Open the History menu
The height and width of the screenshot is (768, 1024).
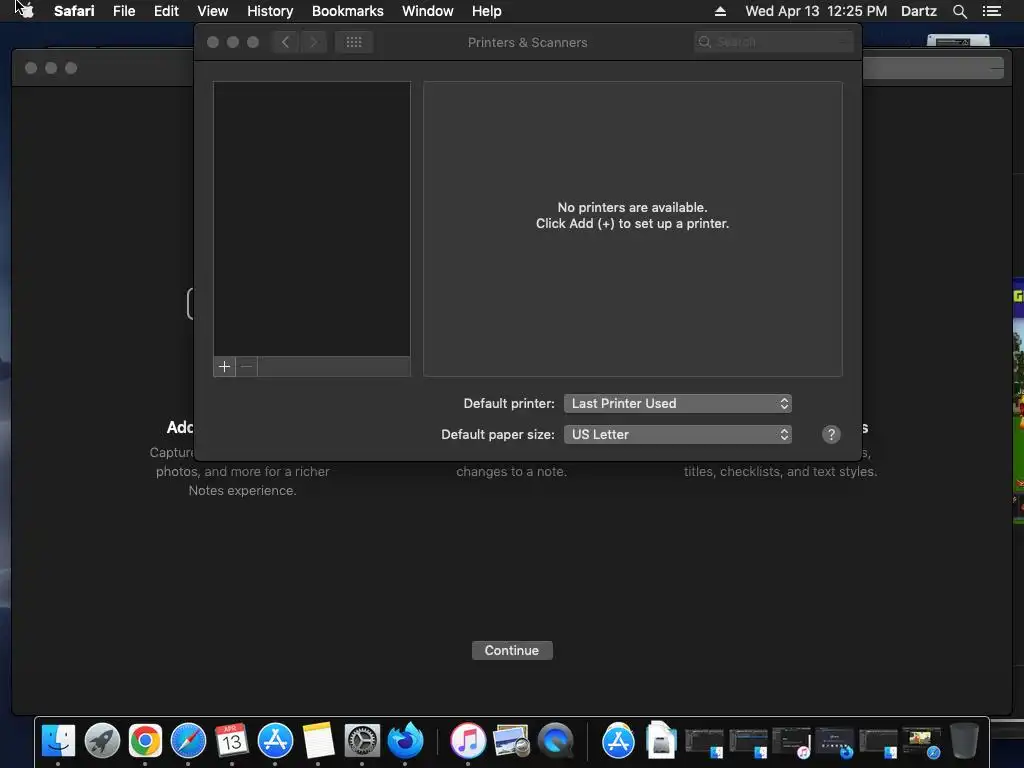pyautogui.click(x=270, y=11)
